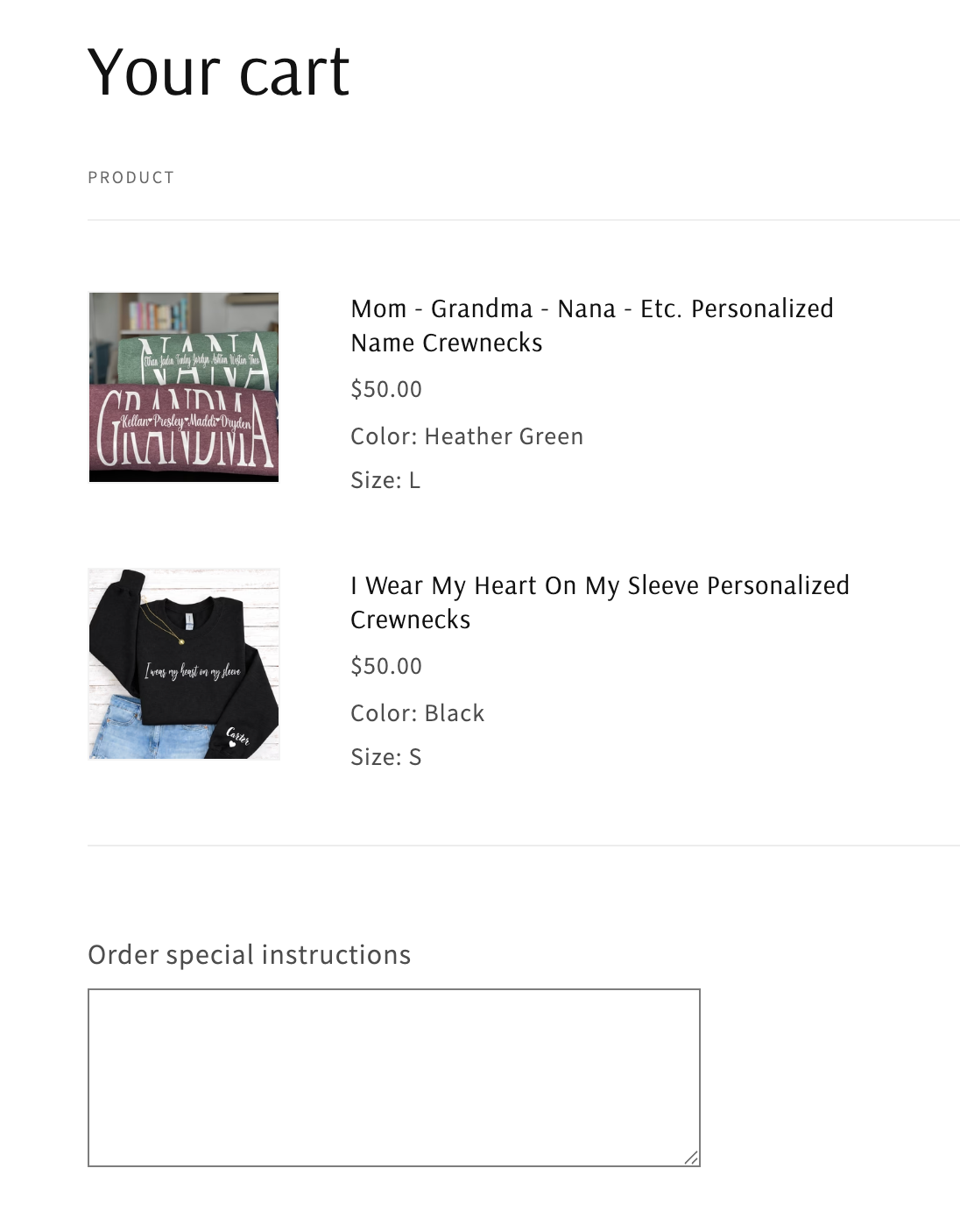Screen dimensions: 960x1232
Task: Select the Size: L label
Action: [385, 480]
